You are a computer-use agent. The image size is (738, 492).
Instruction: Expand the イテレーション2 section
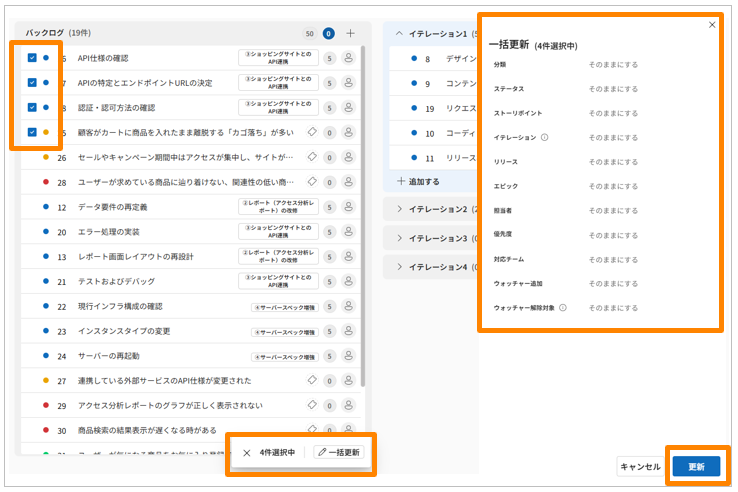(400, 209)
